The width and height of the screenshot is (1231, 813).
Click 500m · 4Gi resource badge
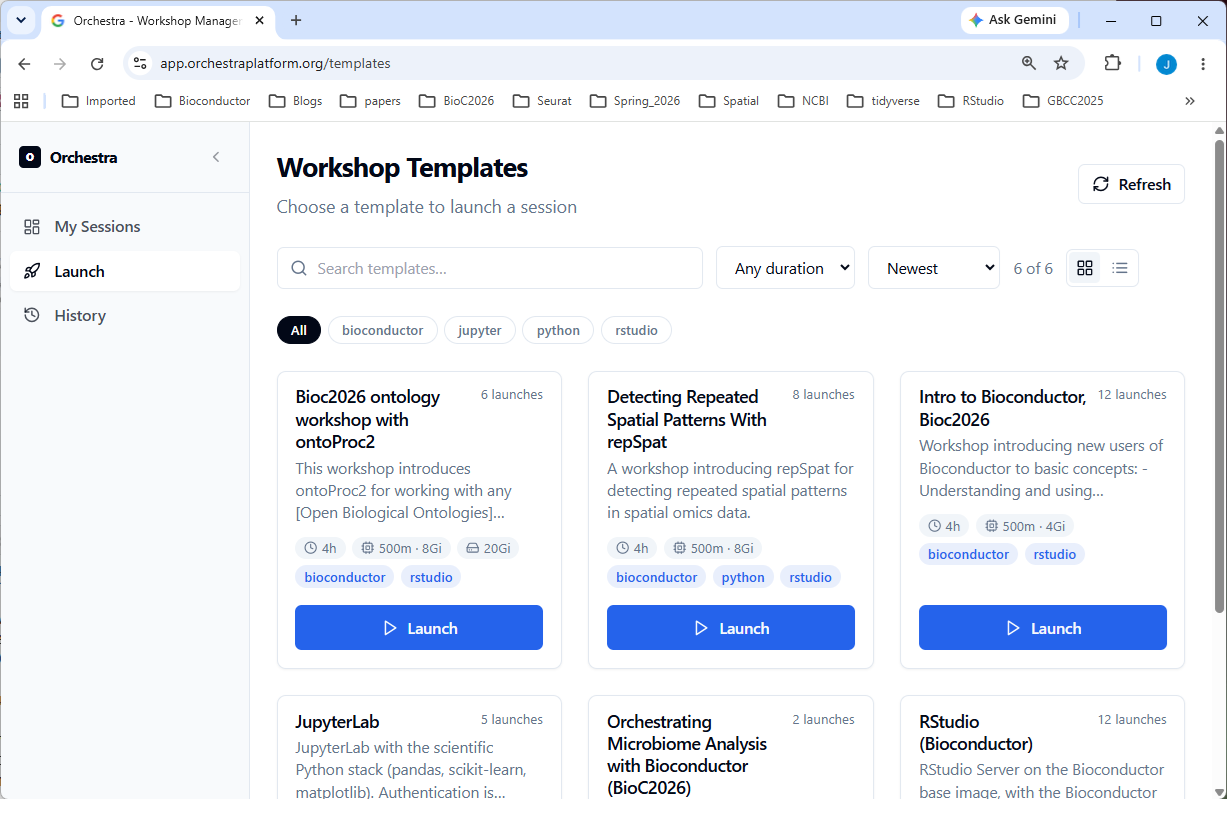click(x=1025, y=526)
